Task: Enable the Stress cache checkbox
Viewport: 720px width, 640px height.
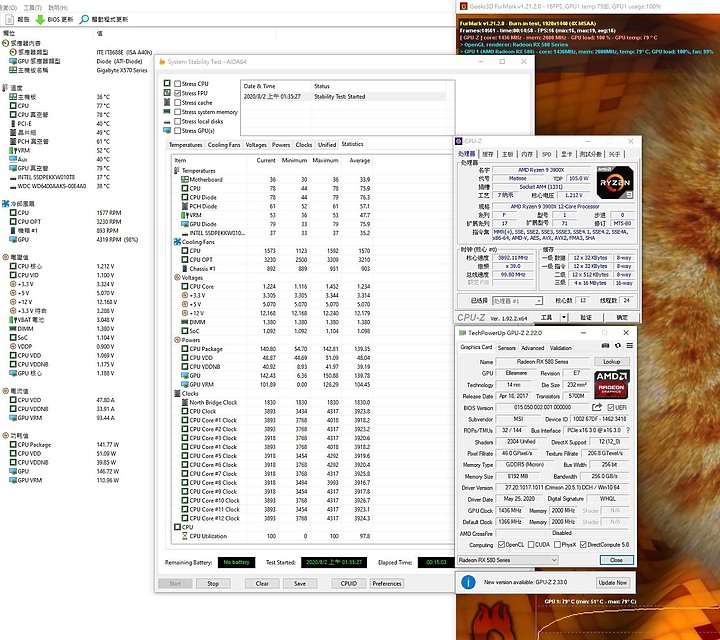Action: coord(177,102)
